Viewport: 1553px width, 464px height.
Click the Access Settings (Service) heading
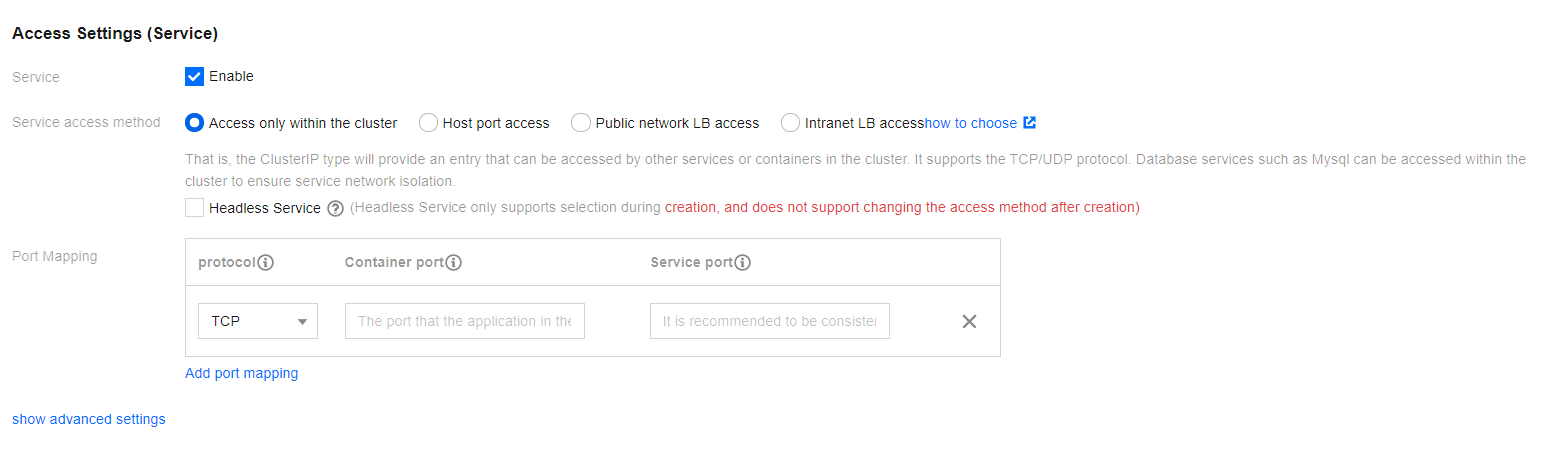tap(115, 33)
